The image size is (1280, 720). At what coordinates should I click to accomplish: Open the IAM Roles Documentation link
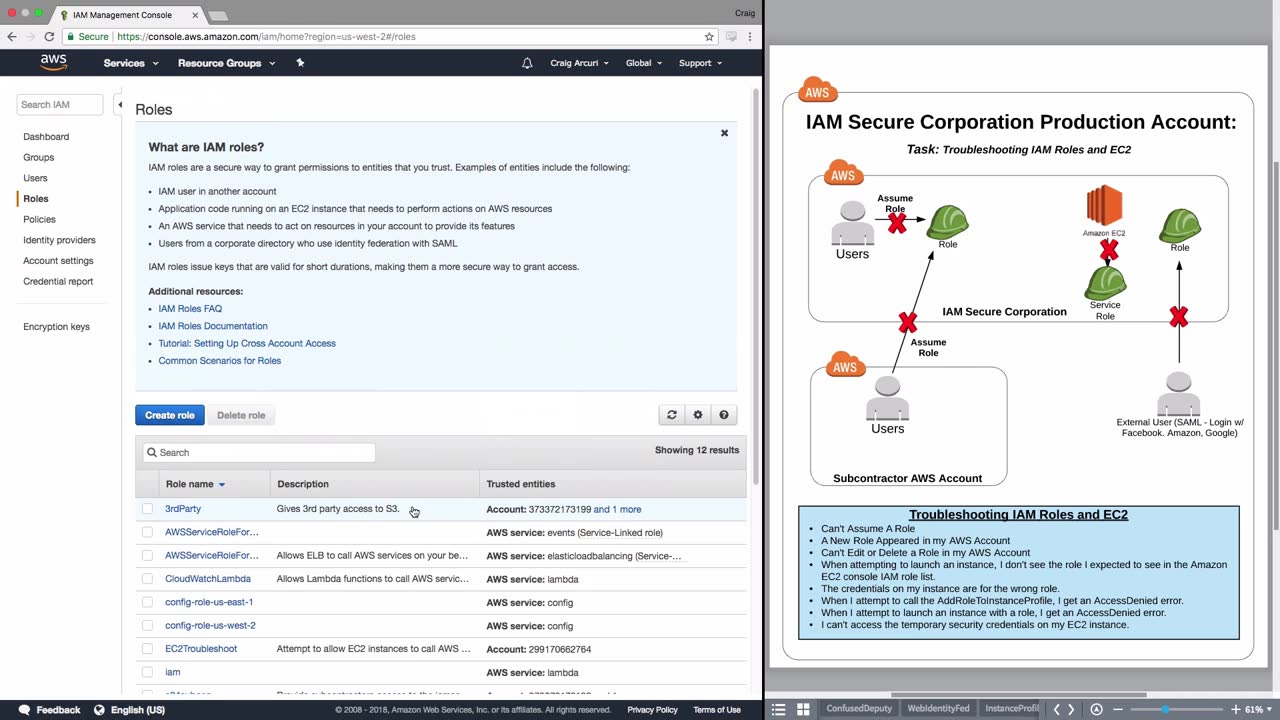[213, 326]
